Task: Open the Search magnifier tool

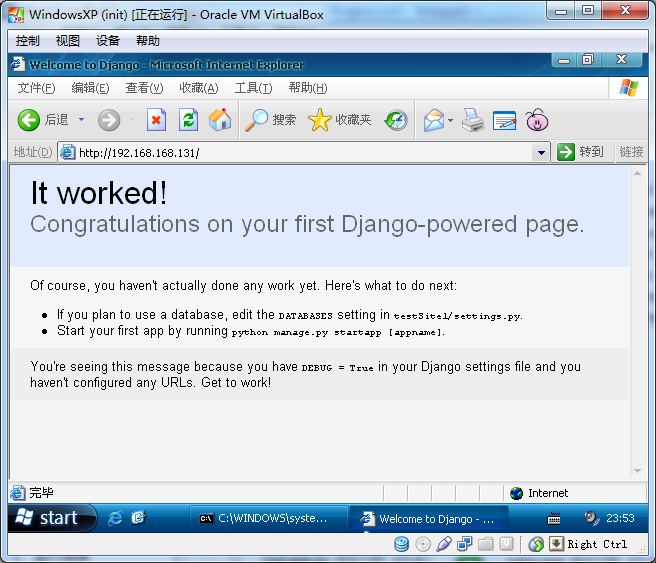Action: (x=270, y=120)
